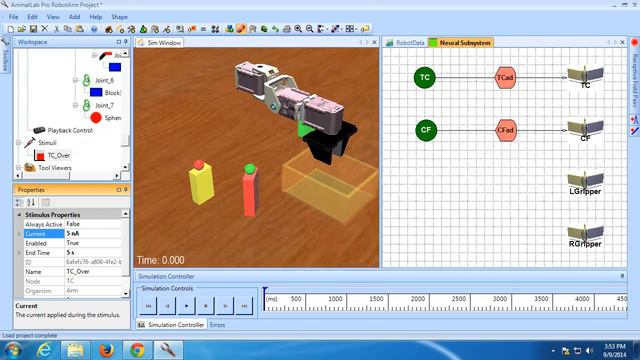This screenshot has width=640, height=360.
Task: Click the Property Pages icon in Properties toolbar
Action: point(45,202)
